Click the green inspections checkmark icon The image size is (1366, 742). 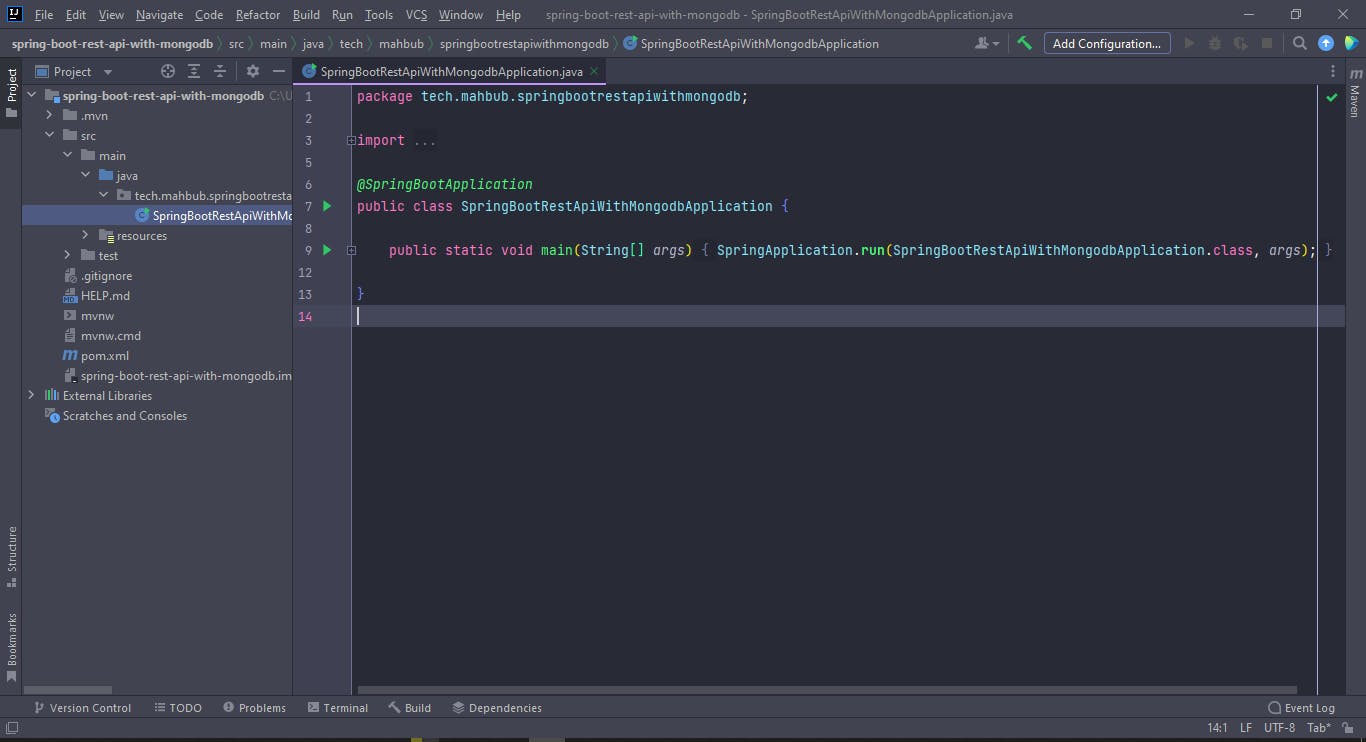[1331, 97]
